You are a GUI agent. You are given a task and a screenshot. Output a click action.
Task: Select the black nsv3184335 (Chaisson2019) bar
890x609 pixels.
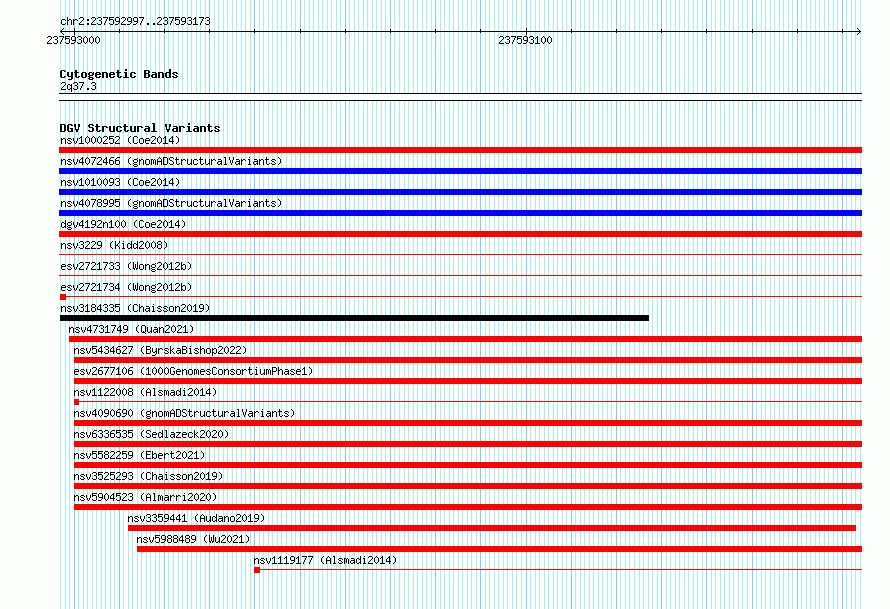(x=354, y=318)
